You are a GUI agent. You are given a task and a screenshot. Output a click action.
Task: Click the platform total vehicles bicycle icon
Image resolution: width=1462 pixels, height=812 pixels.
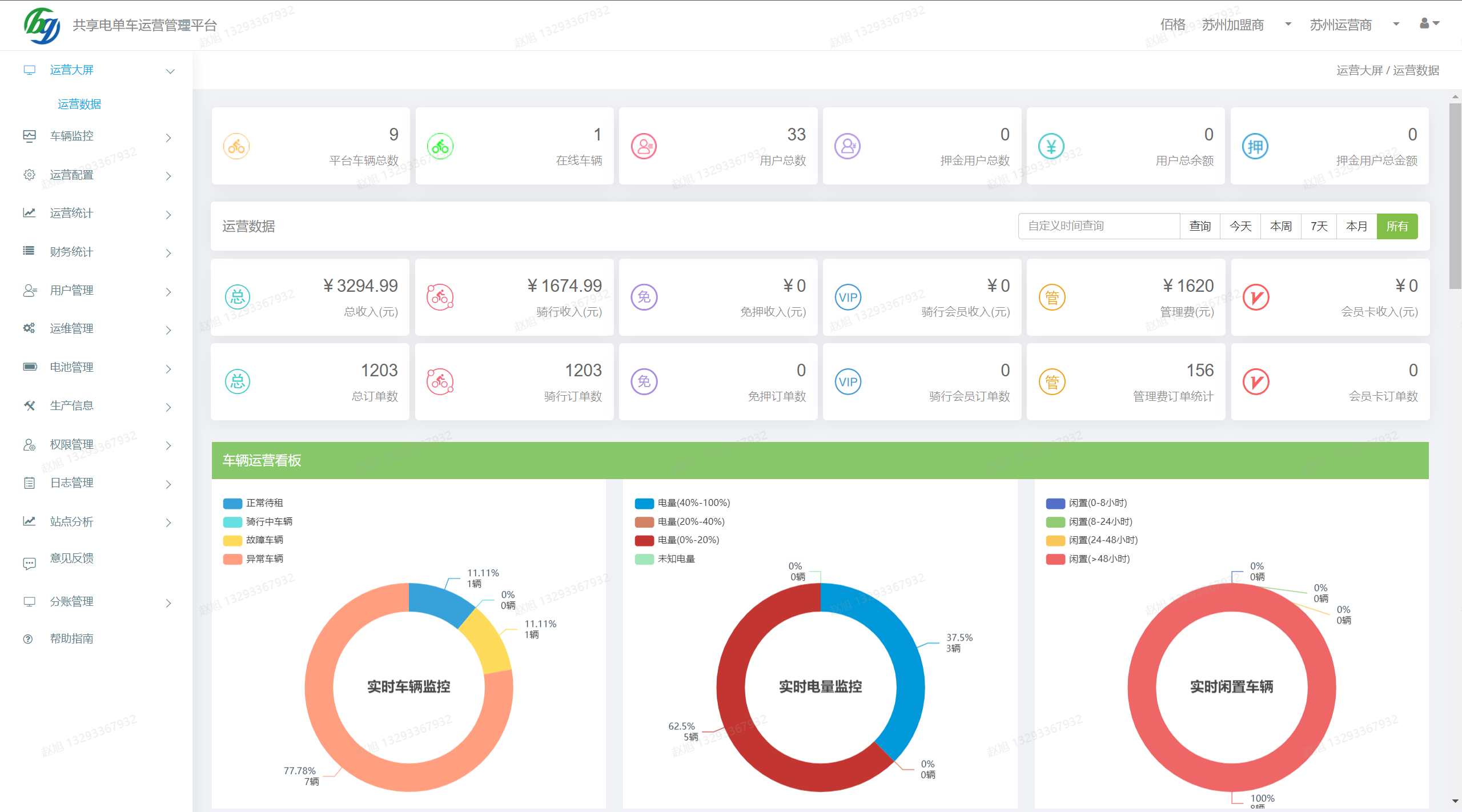point(236,147)
